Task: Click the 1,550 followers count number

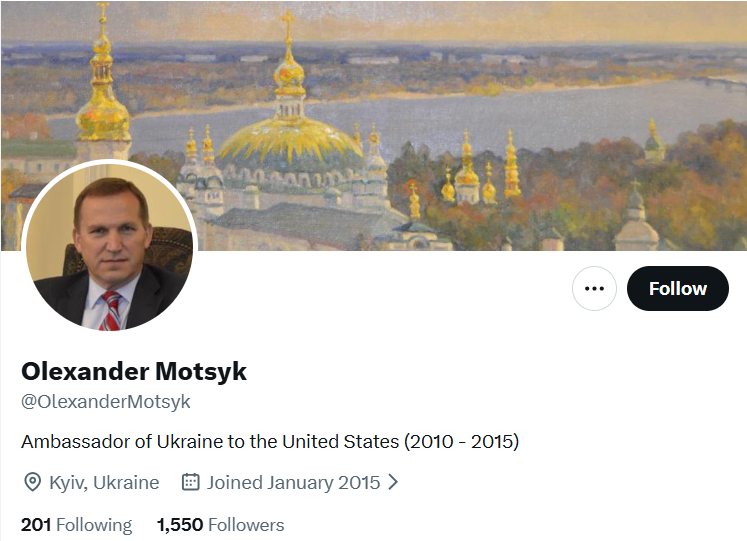Action: tap(180, 525)
